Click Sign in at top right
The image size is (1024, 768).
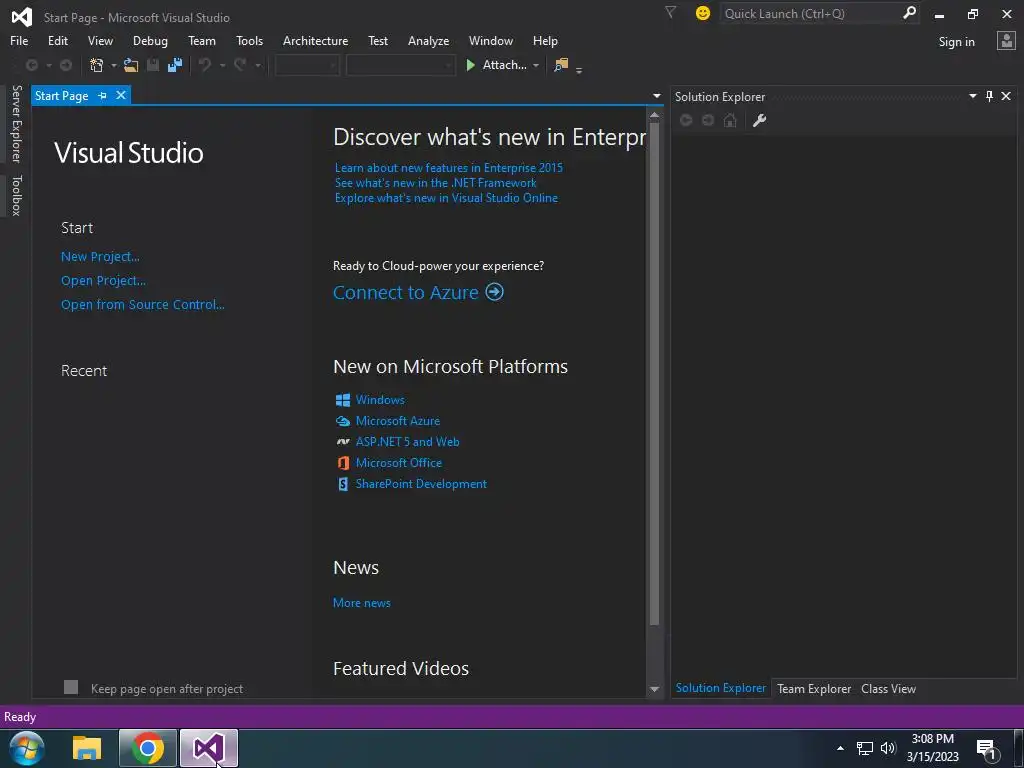pyautogui.click(x=956, y=42)
